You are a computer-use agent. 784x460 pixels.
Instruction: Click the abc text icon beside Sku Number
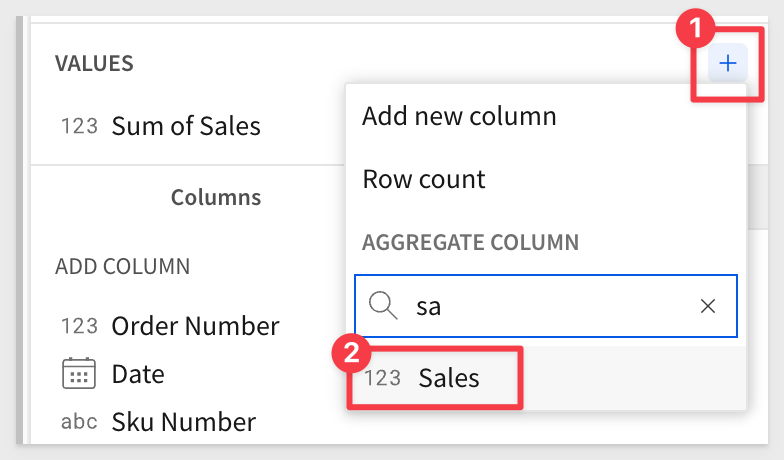79,422
